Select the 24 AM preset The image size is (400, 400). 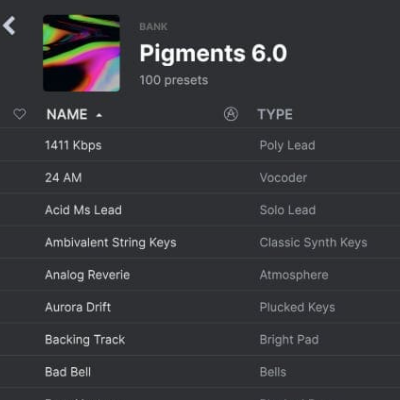pos(200,177)
